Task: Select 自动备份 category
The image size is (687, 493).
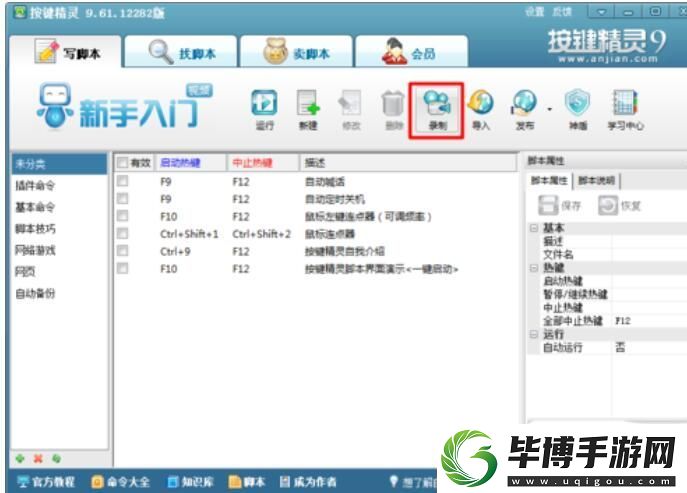Action: coord(59,293)
